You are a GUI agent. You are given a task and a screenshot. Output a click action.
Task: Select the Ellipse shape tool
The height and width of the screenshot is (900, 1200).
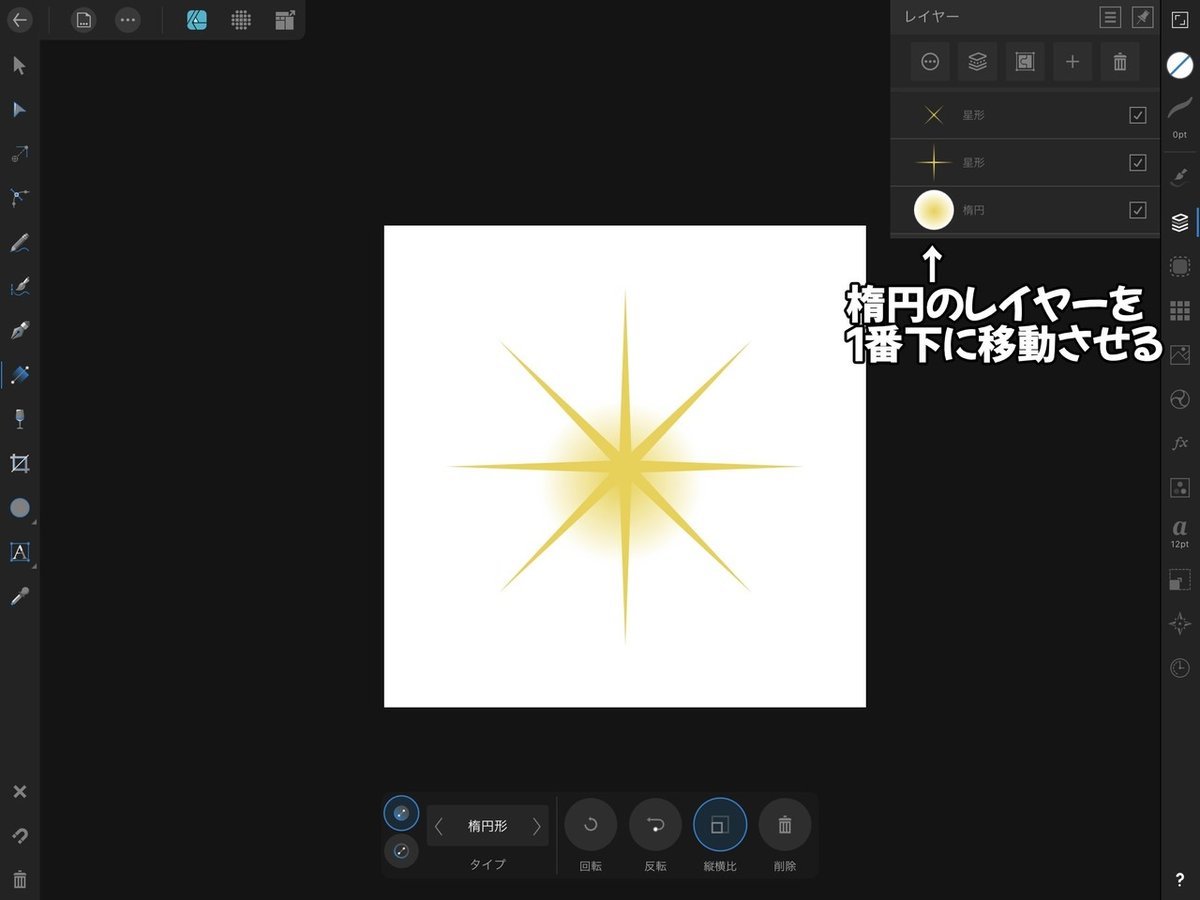pyautogui.click(x=19, y=508)
